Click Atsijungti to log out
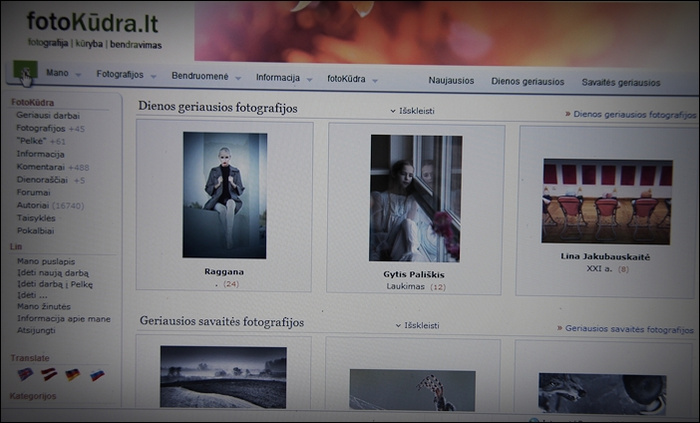 click(37, 332)
